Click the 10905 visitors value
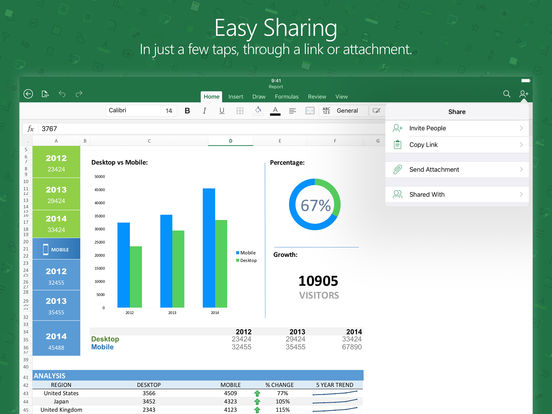552x414 pixels. click(318, 281)
